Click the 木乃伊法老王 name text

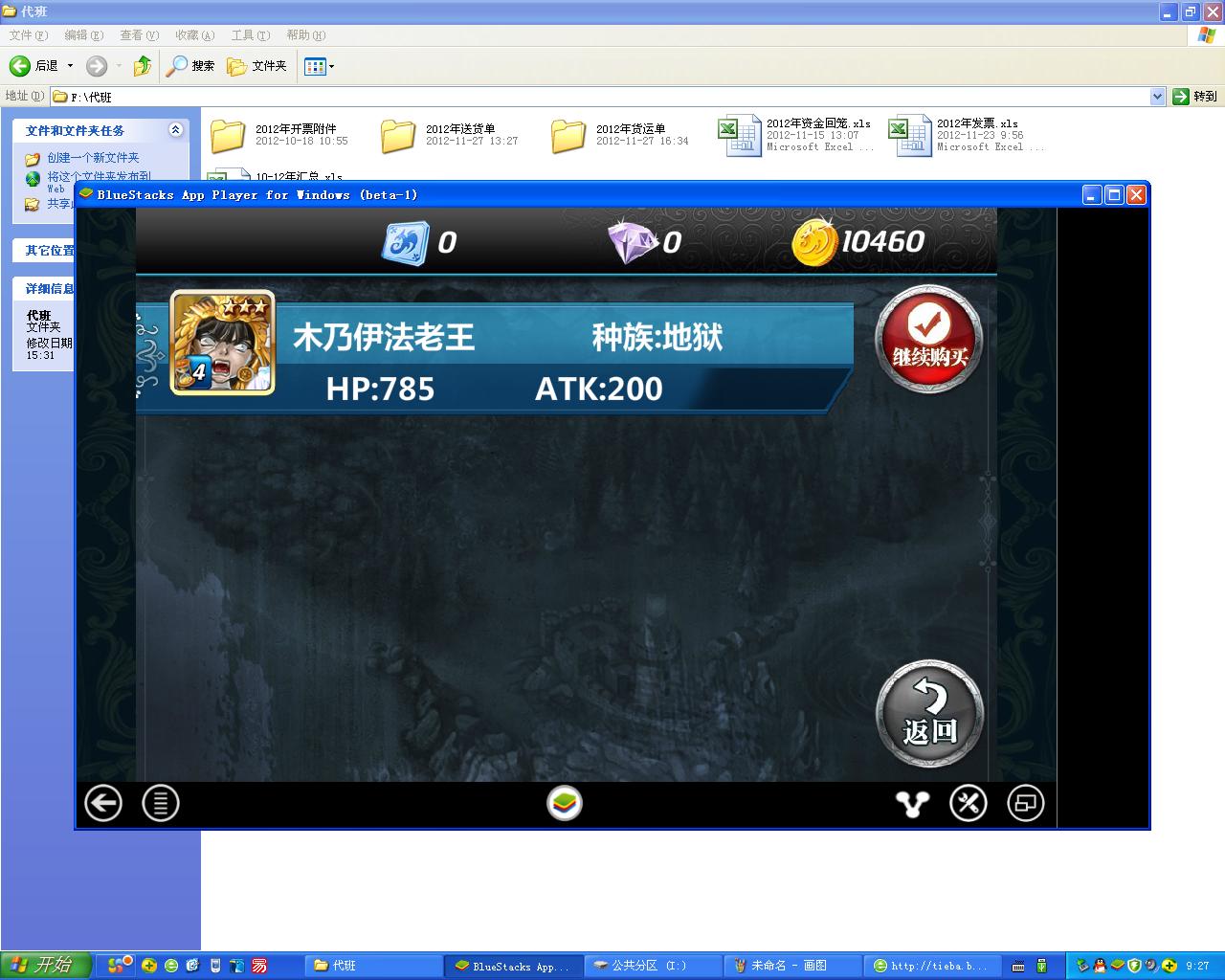[x=384, y=337]
